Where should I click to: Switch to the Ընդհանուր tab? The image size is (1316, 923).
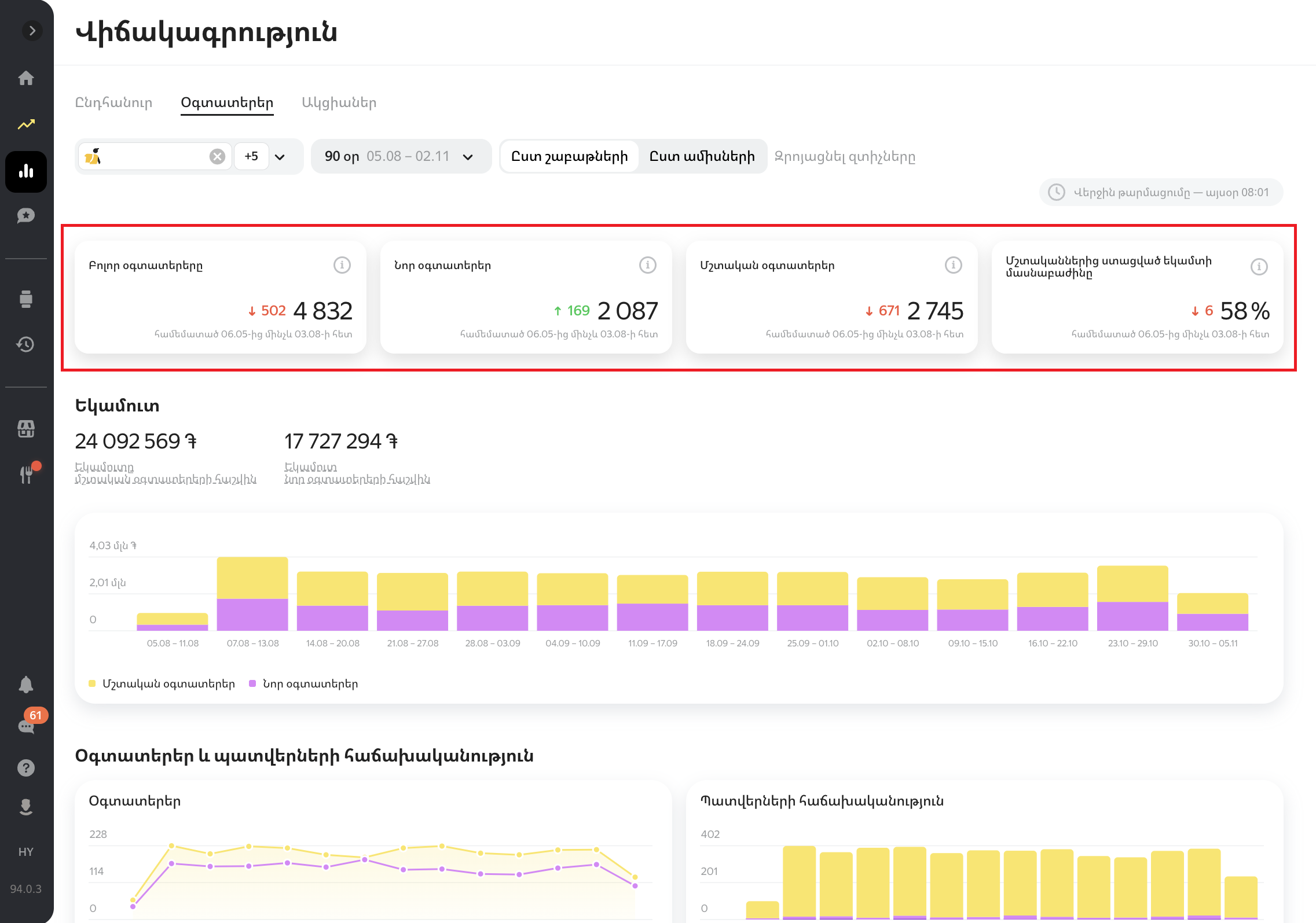[114, 102]
